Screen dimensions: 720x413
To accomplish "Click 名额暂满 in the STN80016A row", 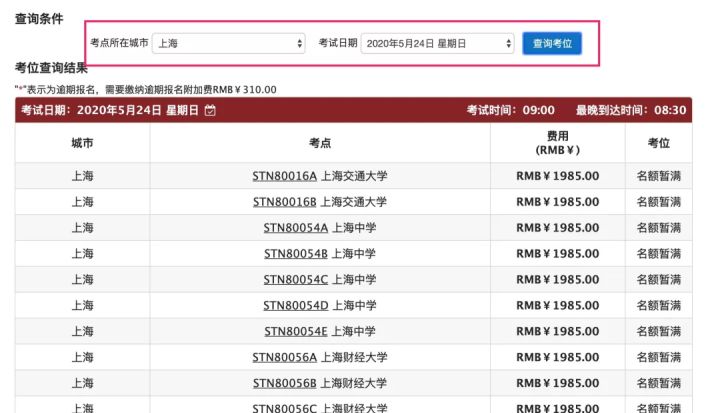I will pos(658,176).
